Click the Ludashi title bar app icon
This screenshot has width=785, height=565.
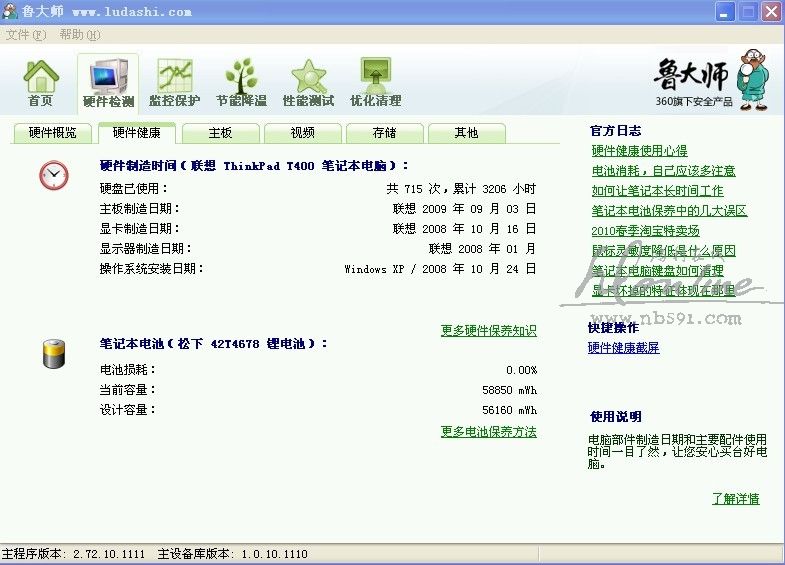click(10, 11)
